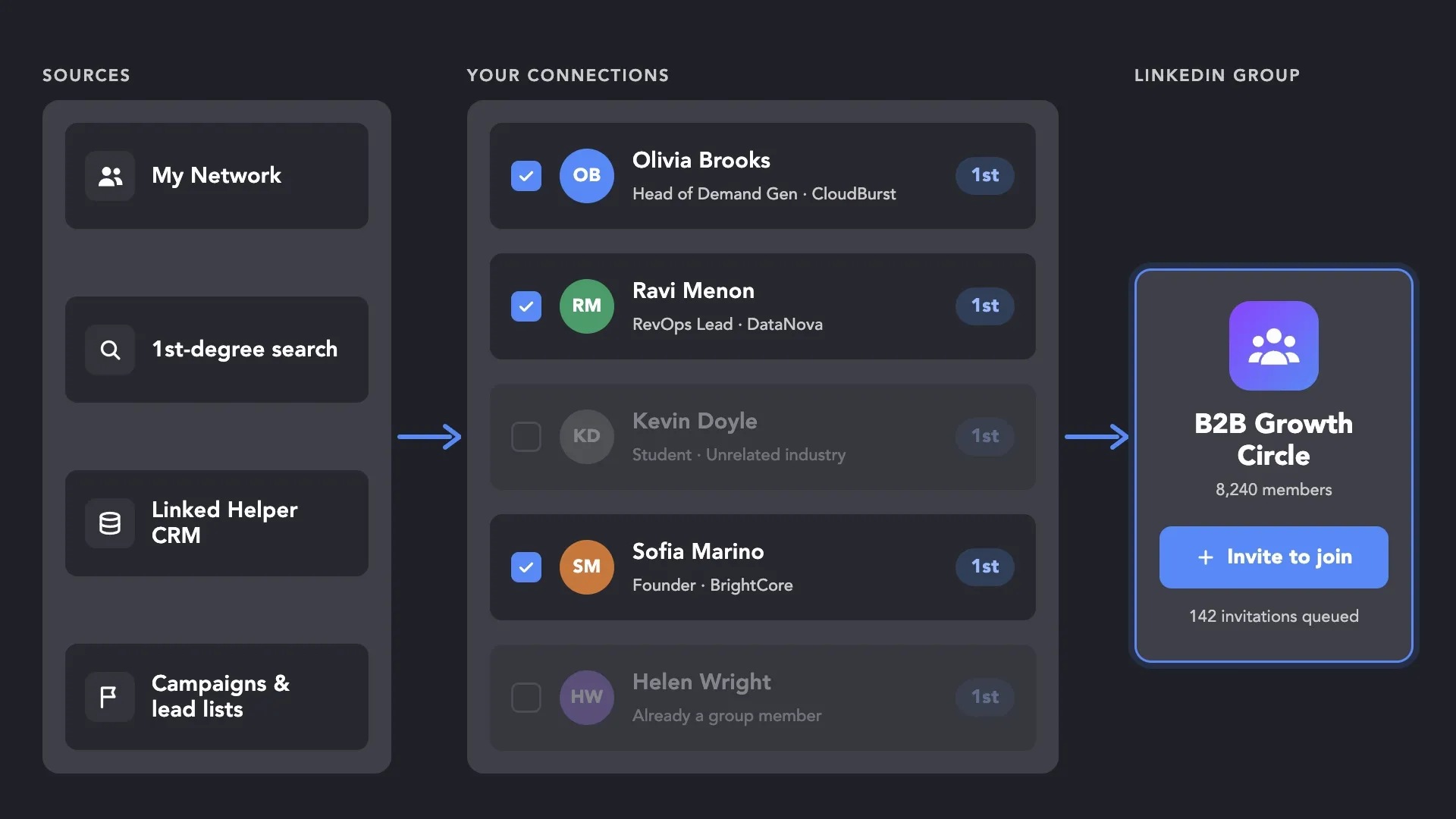
Task: Click the 142 invitations queued text
Action: coord(1274,617)
